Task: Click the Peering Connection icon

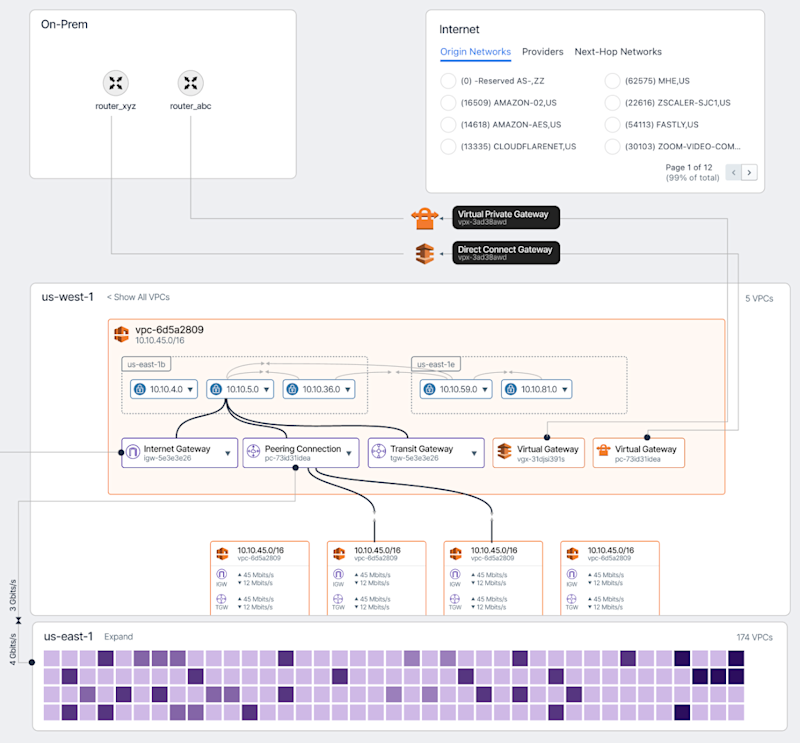Action: [254, 452]
